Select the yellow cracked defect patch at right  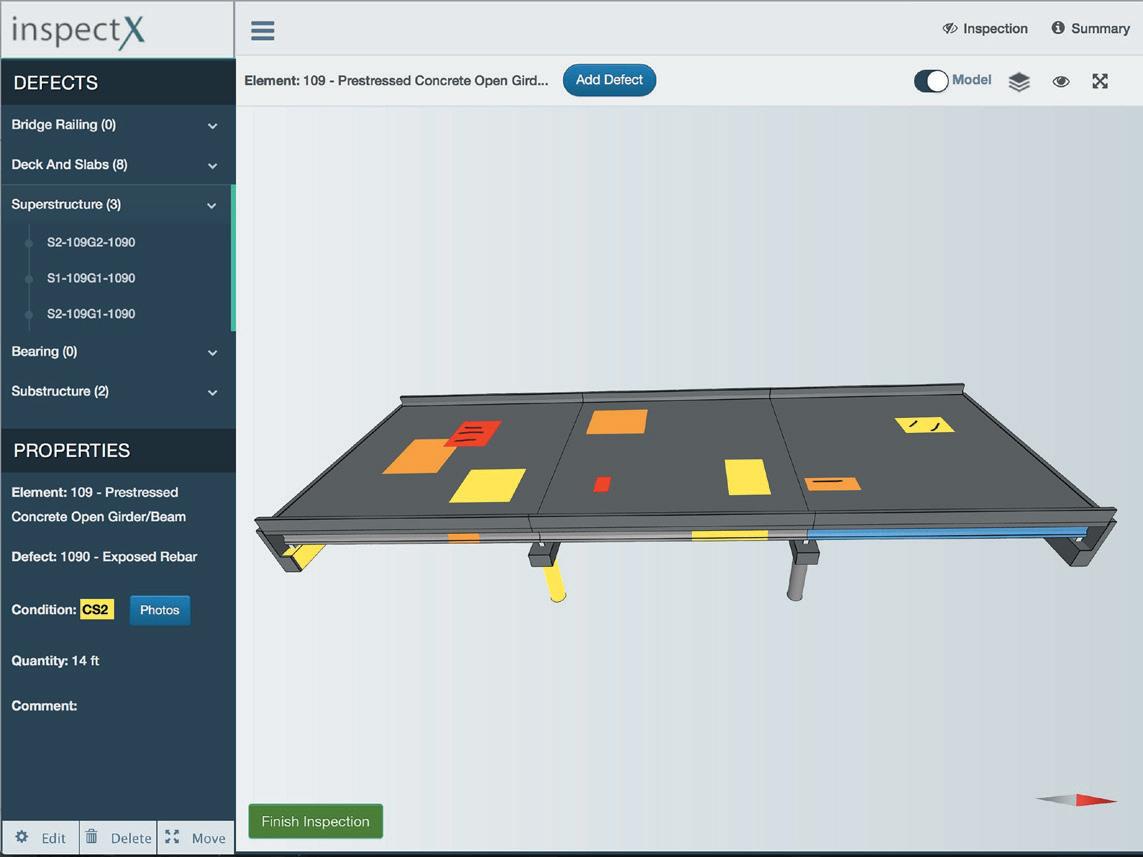click(x=924, y=424)
